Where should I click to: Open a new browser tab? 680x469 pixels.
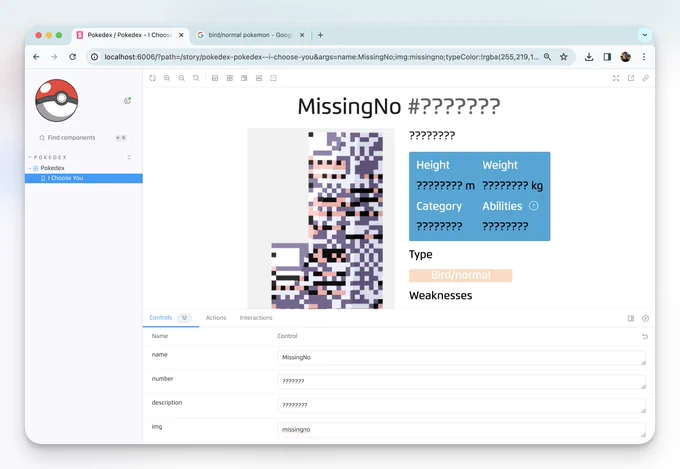pyautogui.click(x=320, y=35)
